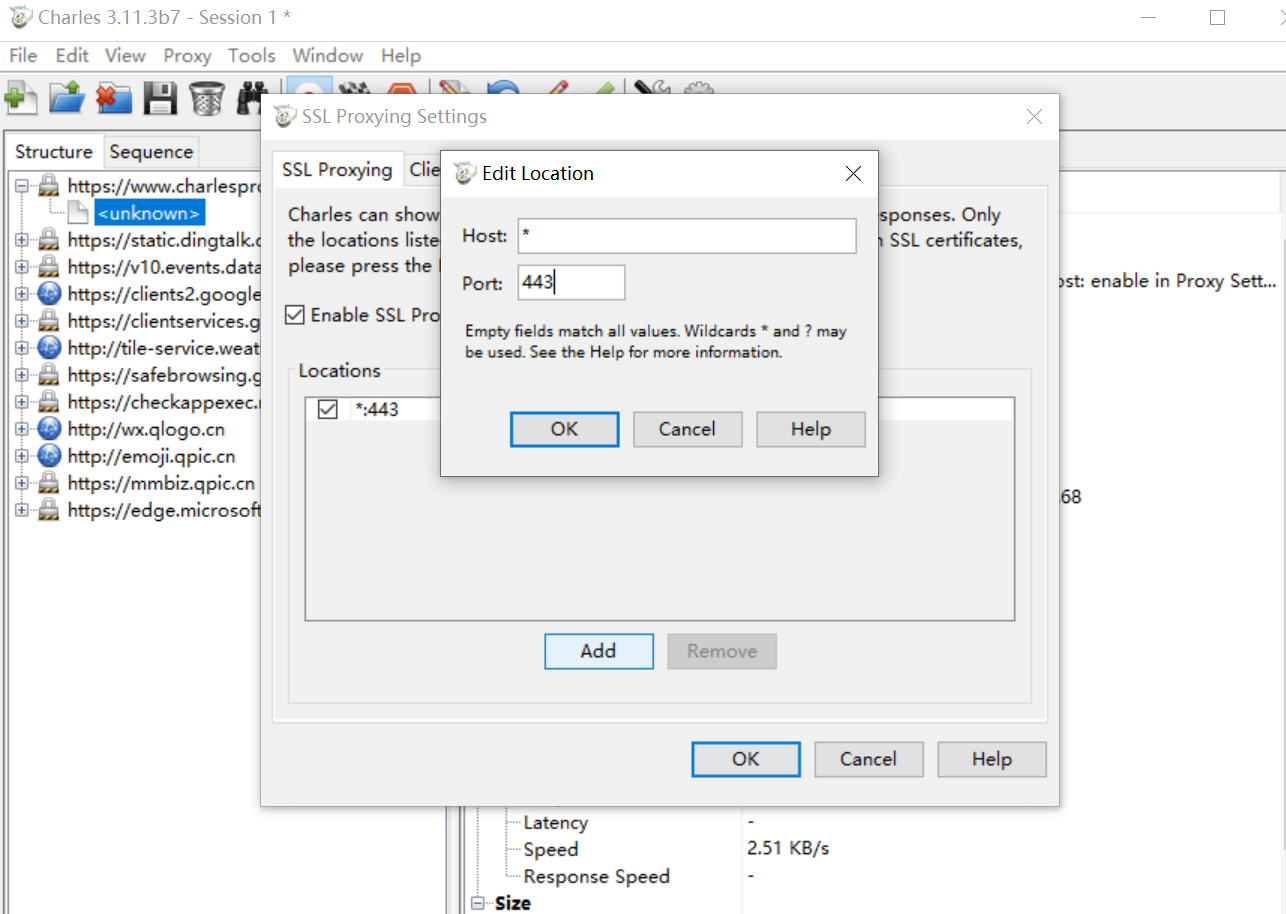Click the Save Session floppy disk icon
Image resolution: width=1286 pixels, height=914 pixels.
coord(160,97)
